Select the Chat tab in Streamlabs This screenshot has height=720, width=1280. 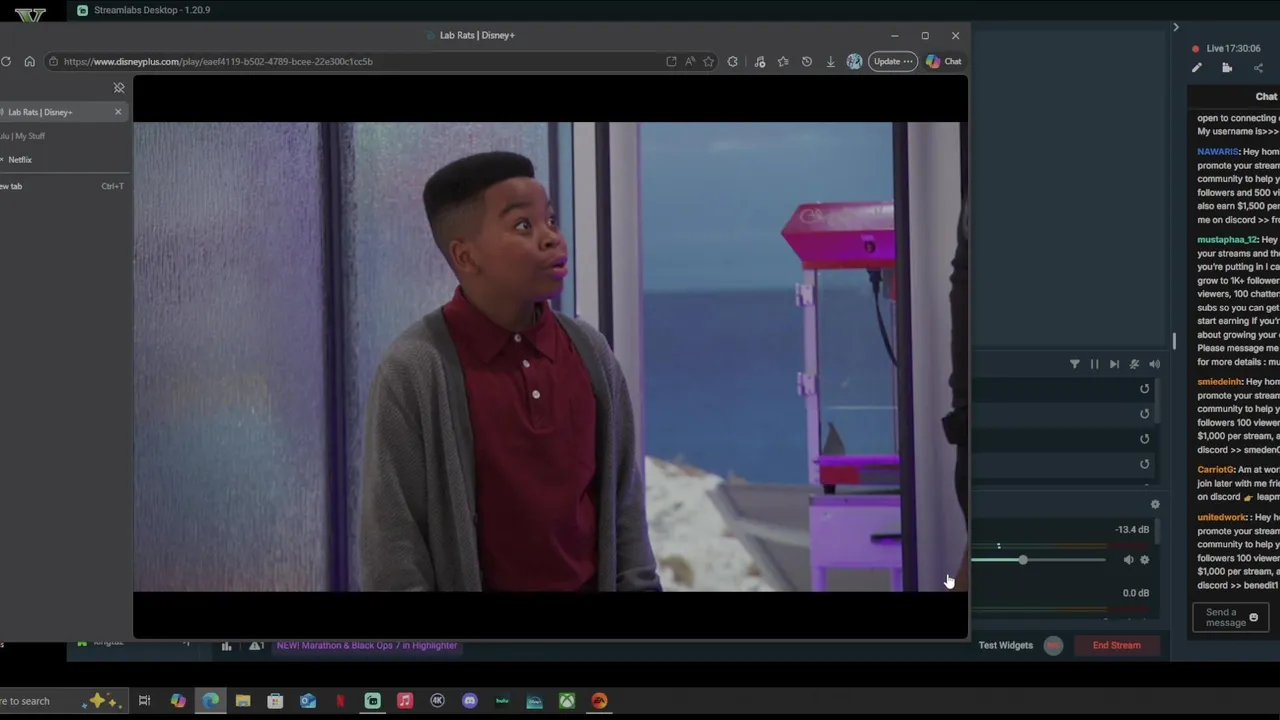(x=1266, y=97)
